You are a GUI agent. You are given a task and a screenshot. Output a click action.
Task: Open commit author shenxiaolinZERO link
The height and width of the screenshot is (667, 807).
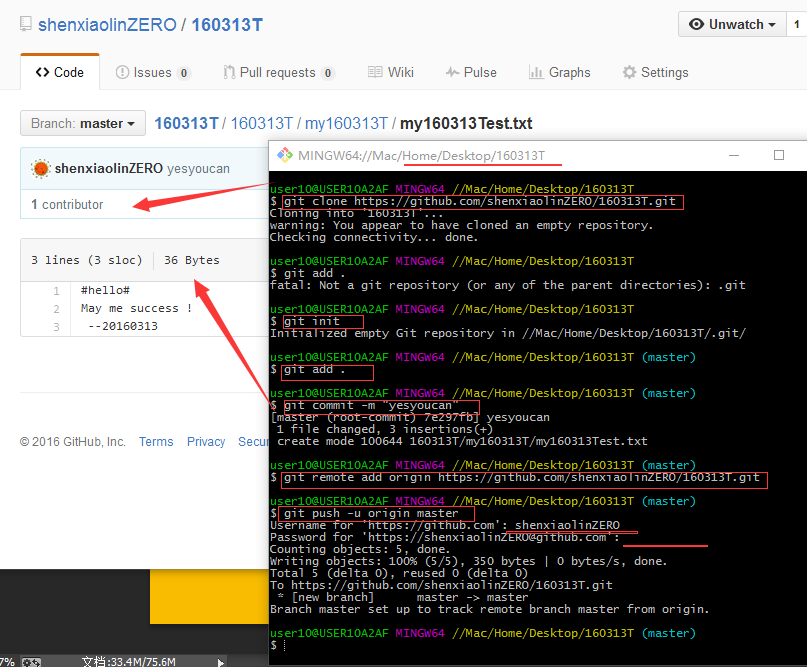coord(109,169)
